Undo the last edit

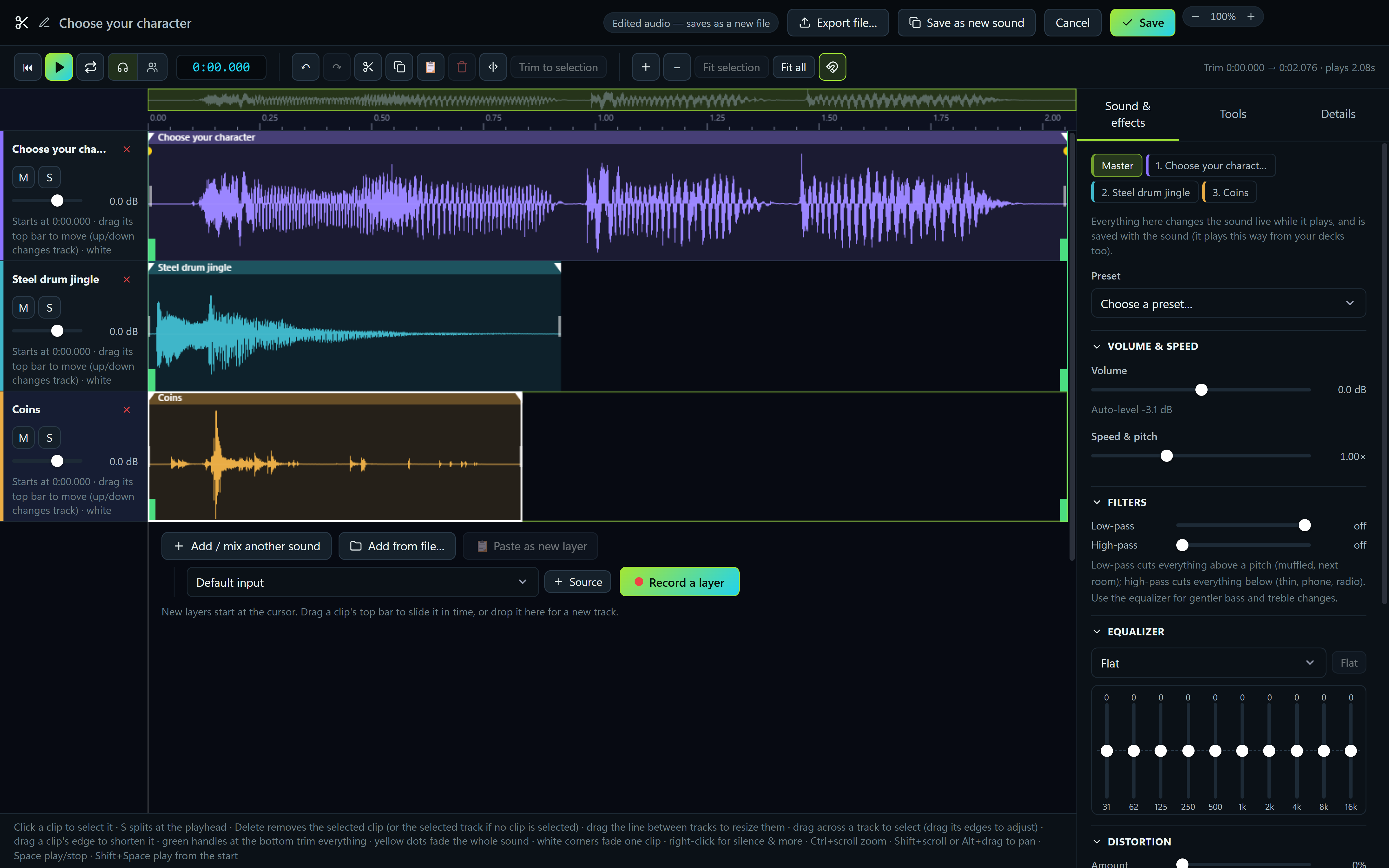pyautogui.click(x=305, y=67)
